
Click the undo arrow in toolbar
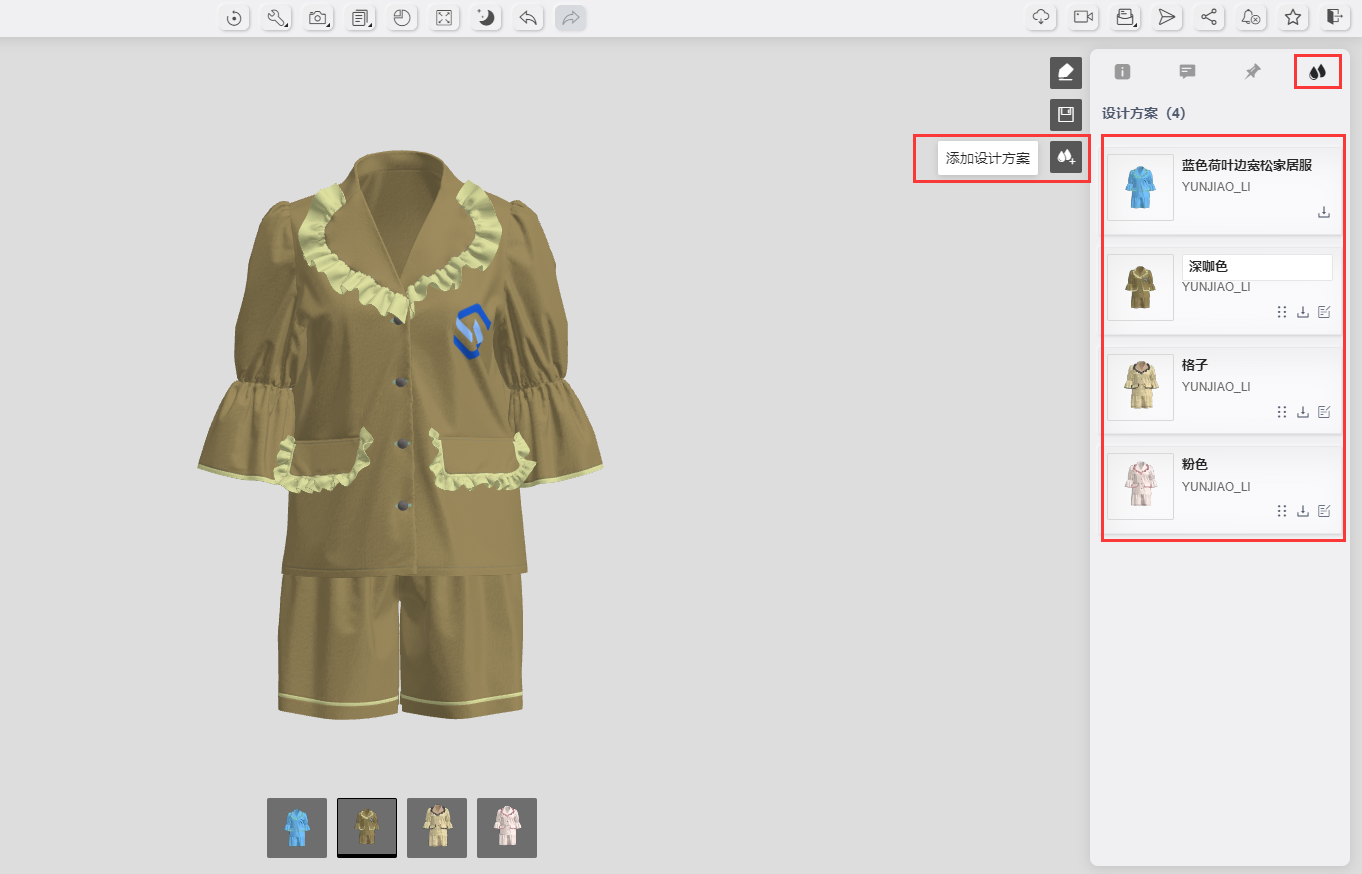528,17
